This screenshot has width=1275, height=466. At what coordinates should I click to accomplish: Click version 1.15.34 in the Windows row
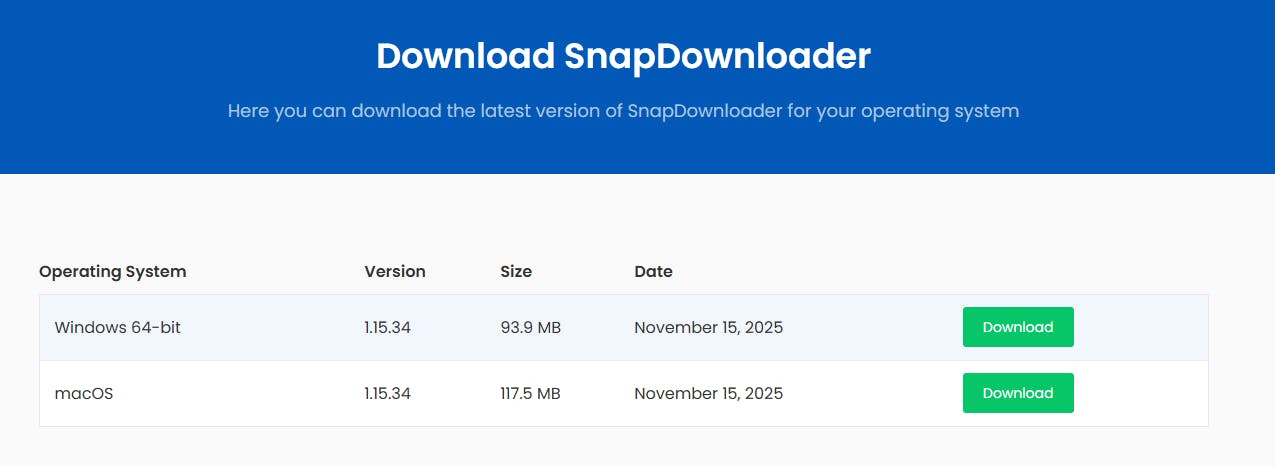(388, 327)
